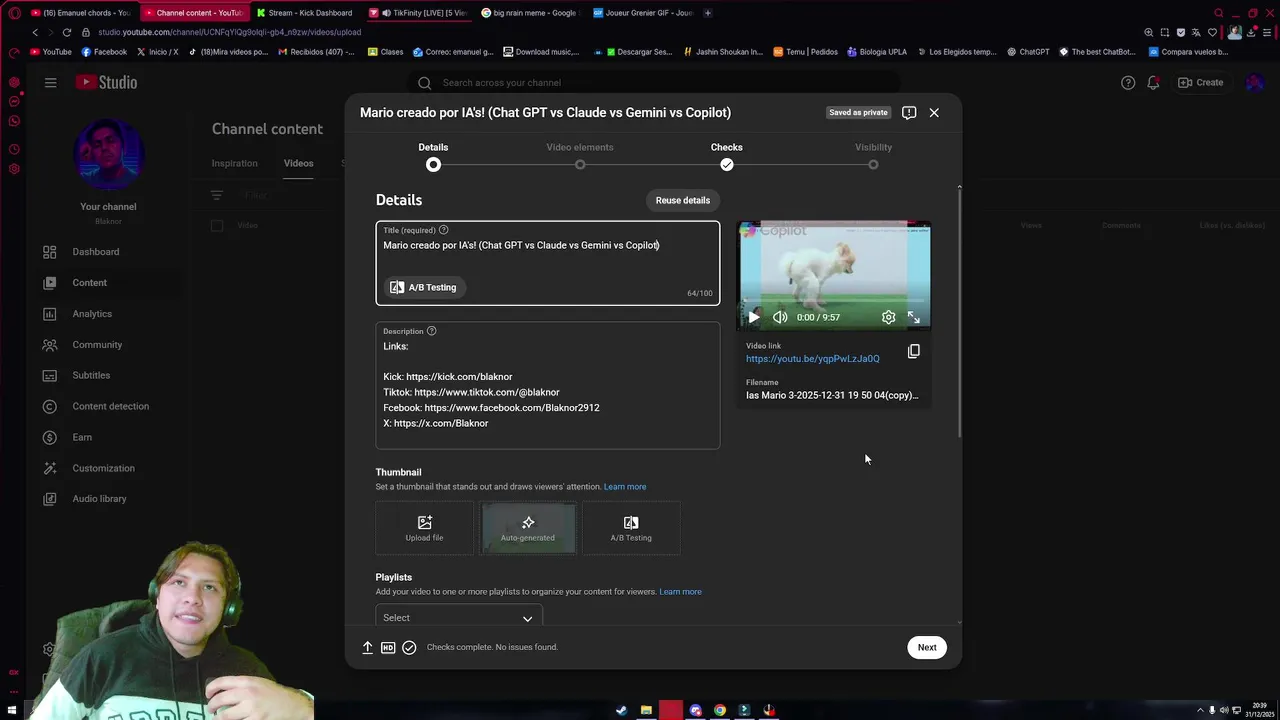The width and height of the screenshot is (1280, 720).
Task: Go back with the browser back arrow
Action: point(35,32)
